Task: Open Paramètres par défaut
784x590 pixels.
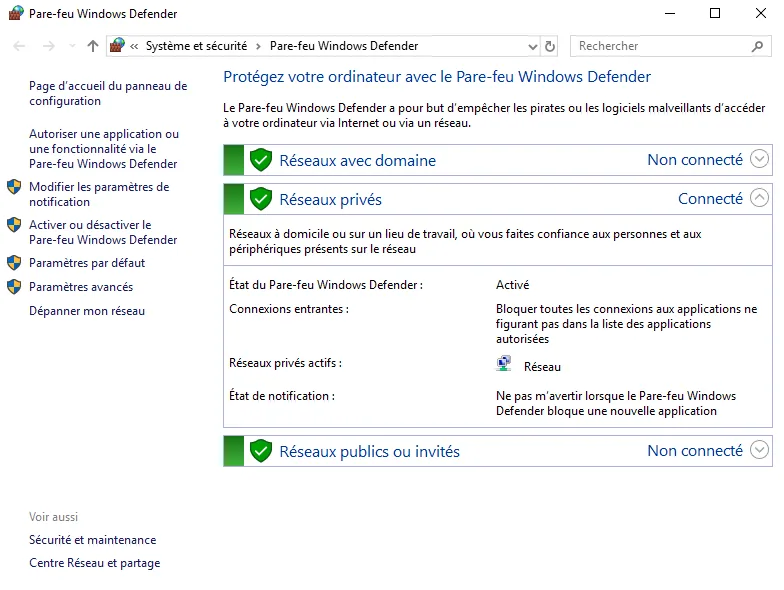Action: 87,263
